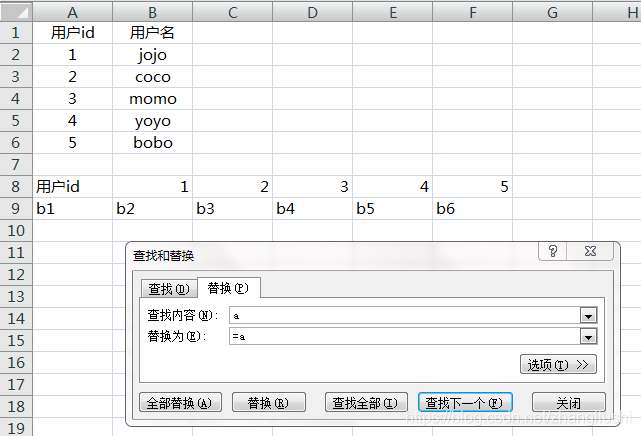Click cell A6 containing 5
641x436 pixels.
[72, 143]
